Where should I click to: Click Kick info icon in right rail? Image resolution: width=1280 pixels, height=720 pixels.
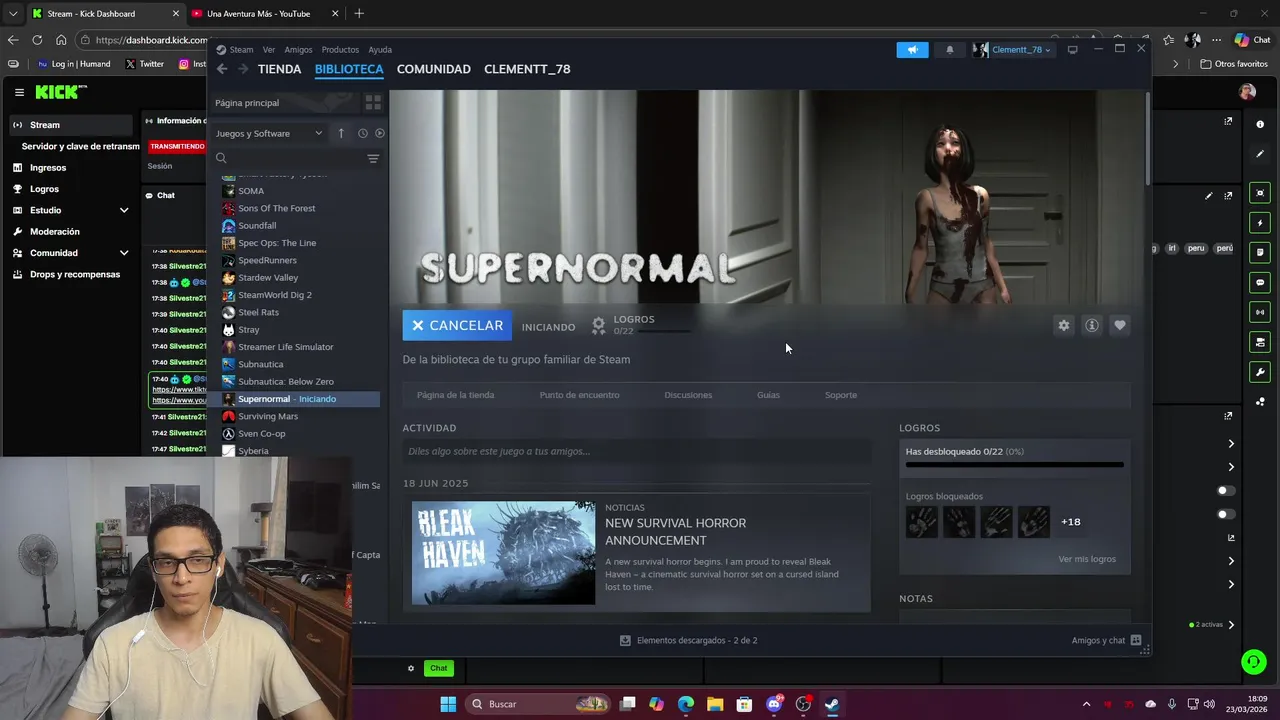tap(1260, 124)
